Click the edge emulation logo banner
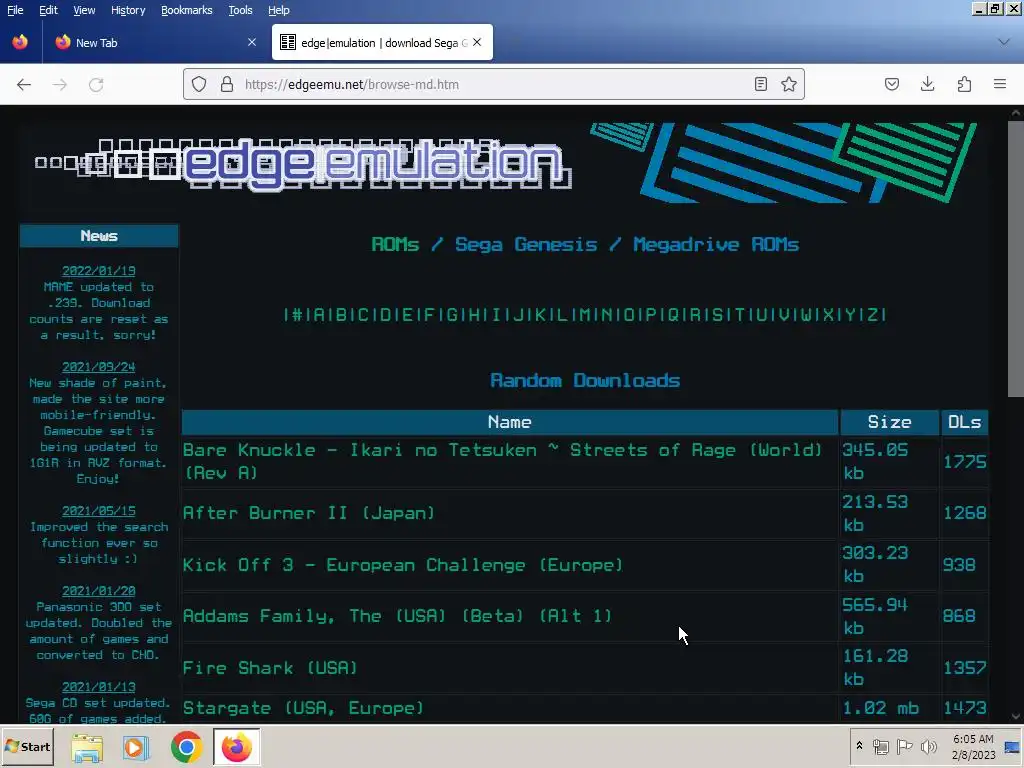The image size is (1024, 768). [304, 163]
